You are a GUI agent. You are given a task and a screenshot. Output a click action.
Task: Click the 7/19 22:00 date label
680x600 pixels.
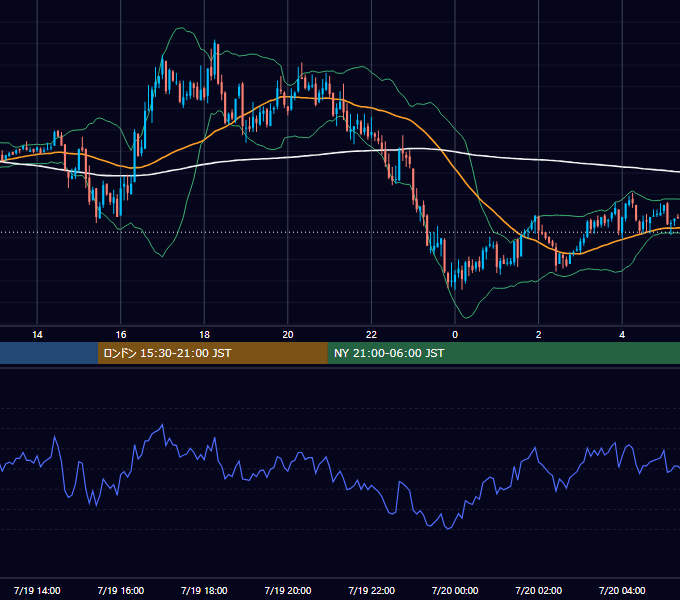tap(372, 590)
